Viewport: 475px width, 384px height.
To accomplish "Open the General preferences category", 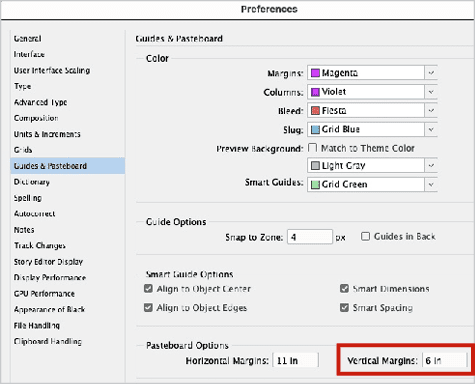I will click(27, 39).
